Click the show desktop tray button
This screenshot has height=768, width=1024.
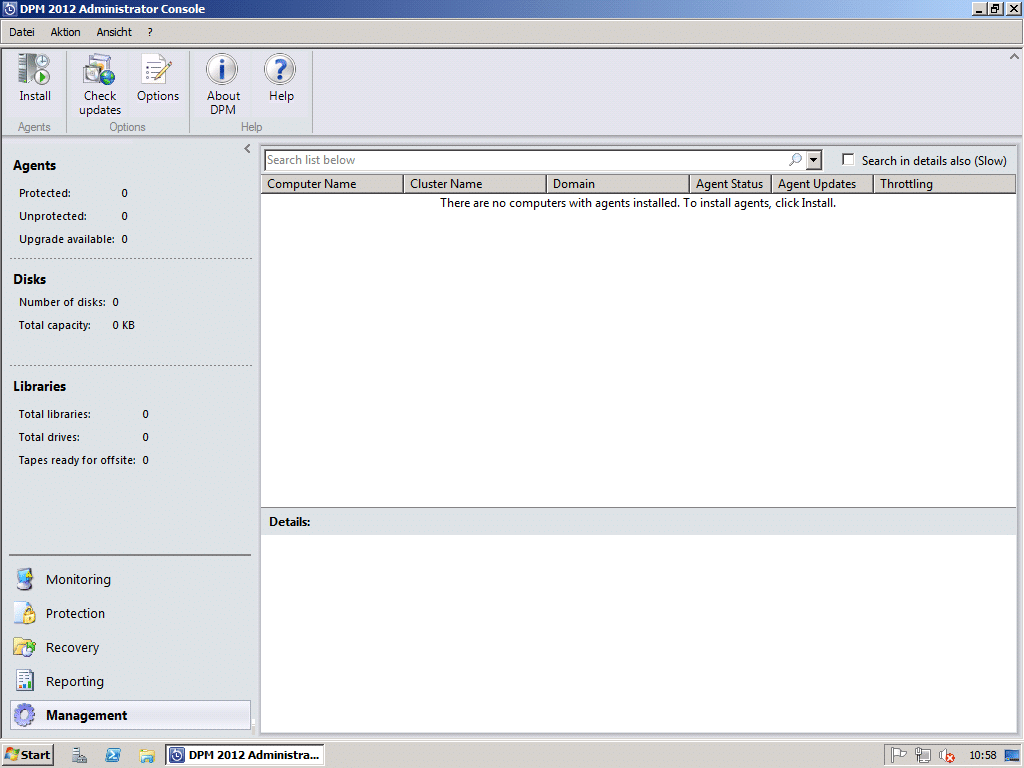tap(1012, 755)
